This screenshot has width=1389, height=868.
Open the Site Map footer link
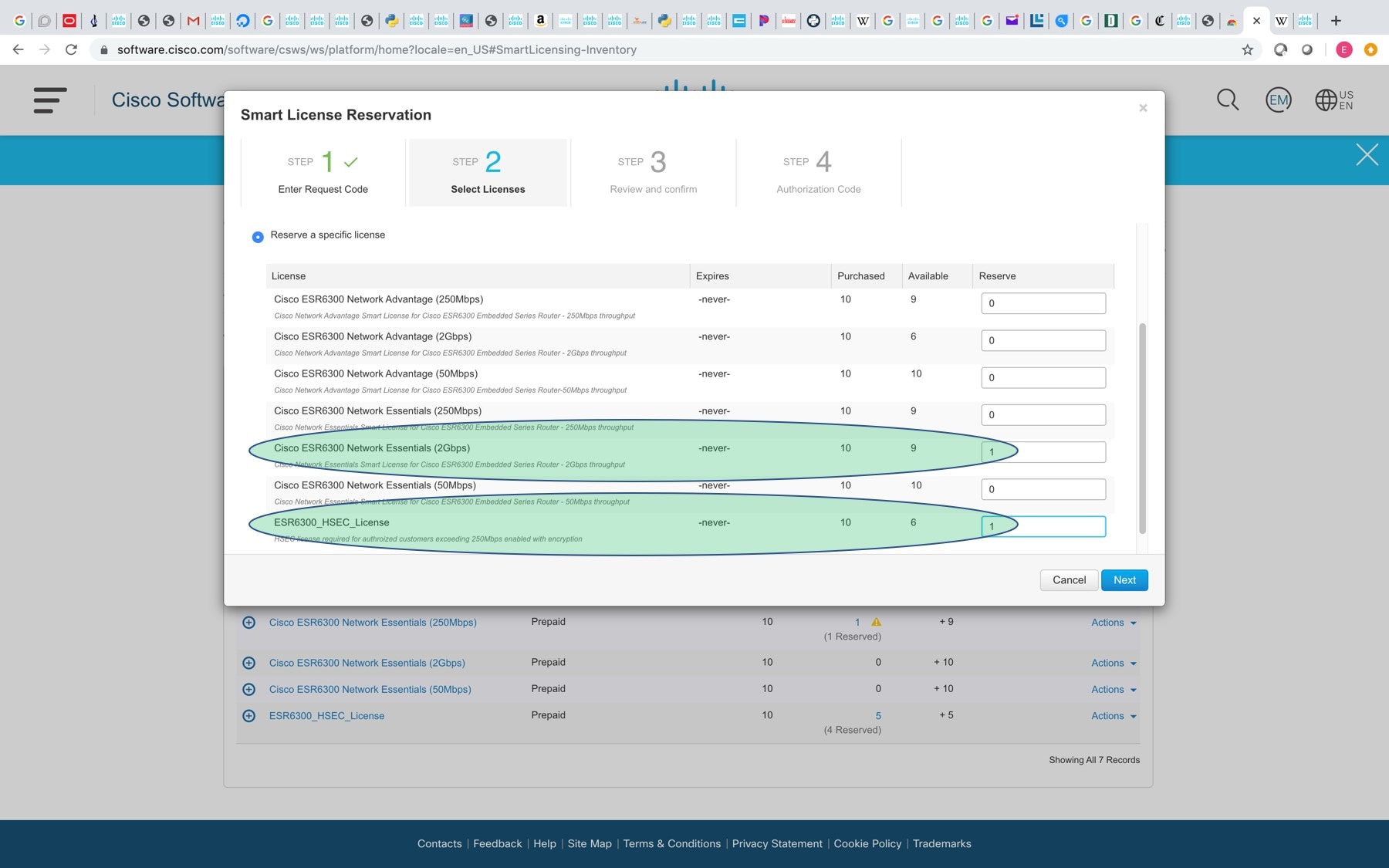point(590,844)
